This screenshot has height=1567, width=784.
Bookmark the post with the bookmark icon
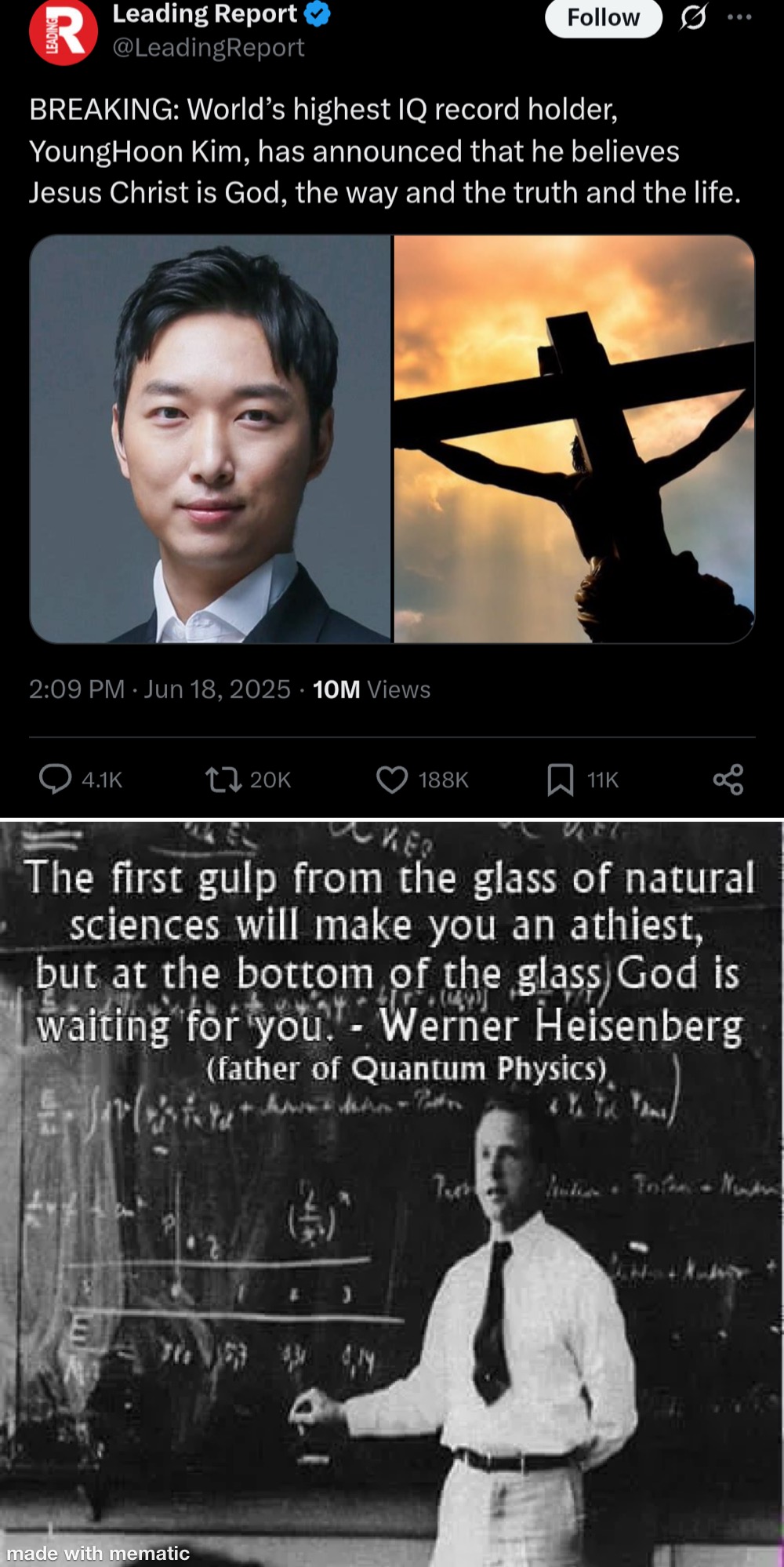[560, 780]
